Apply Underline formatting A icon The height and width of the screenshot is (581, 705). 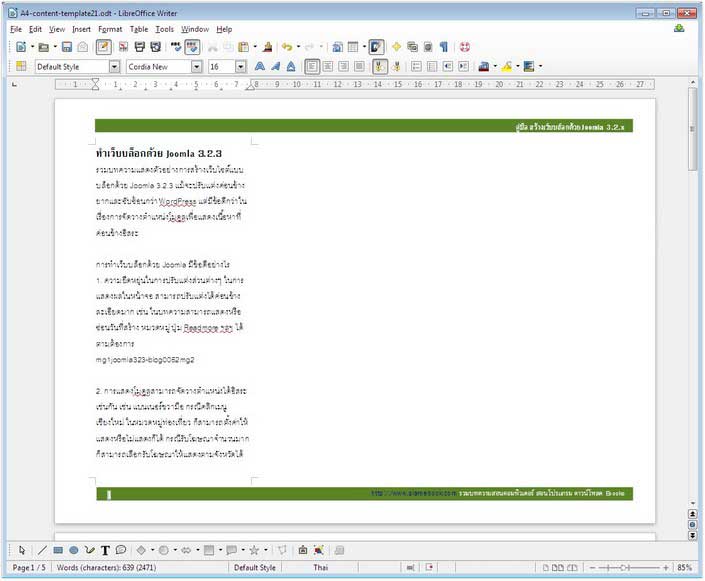coord(291,67)
